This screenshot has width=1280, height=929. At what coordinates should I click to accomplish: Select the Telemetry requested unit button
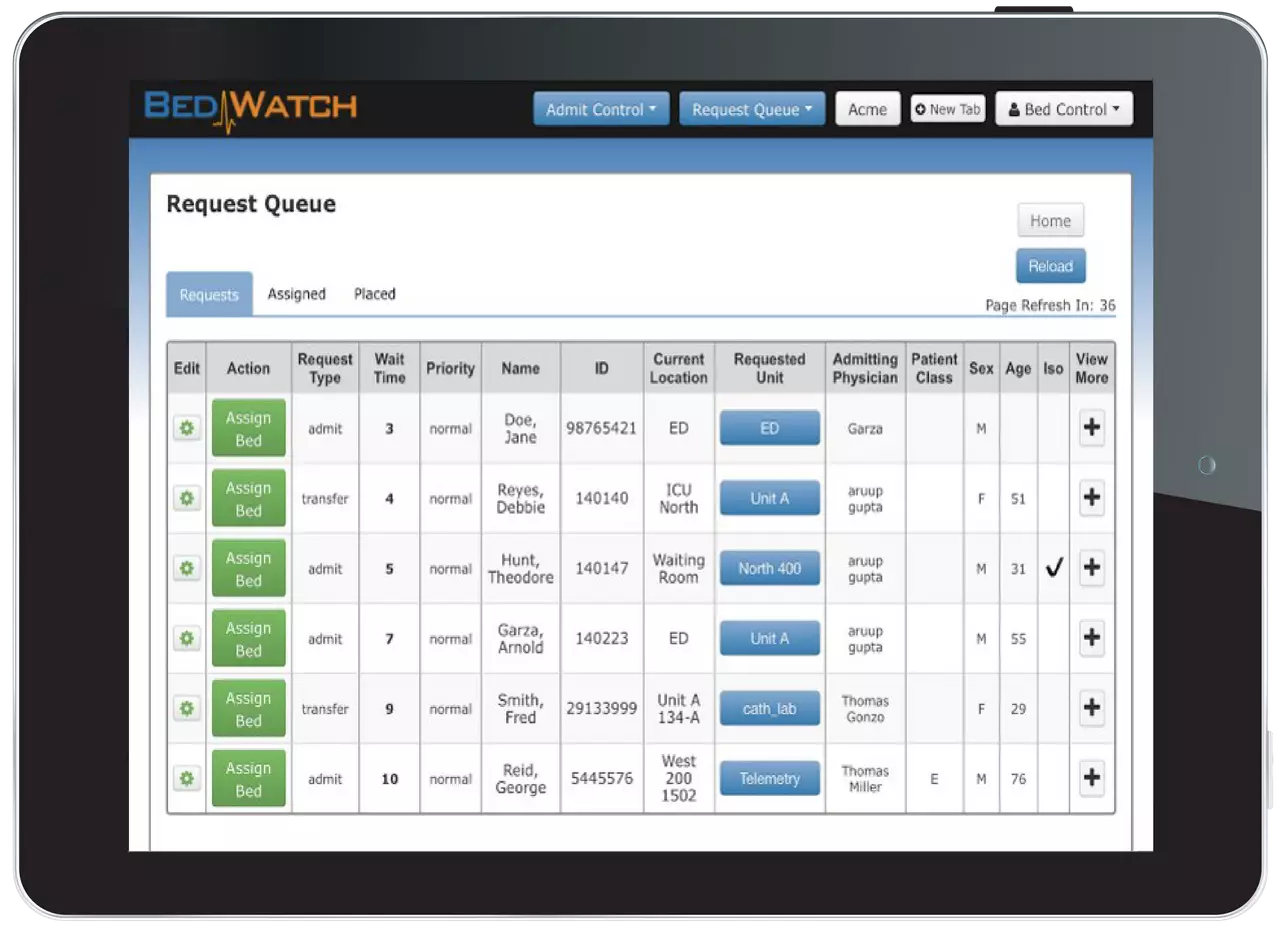click(769, 779)
